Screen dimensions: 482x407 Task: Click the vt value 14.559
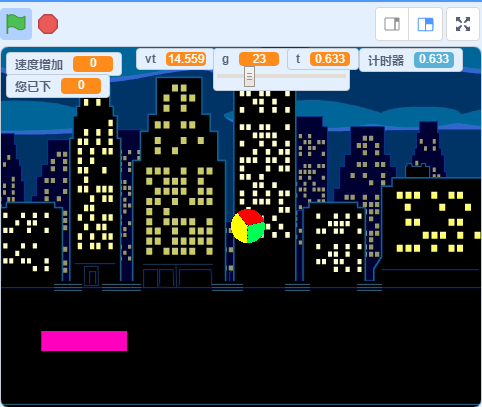[x=186, y=59]
